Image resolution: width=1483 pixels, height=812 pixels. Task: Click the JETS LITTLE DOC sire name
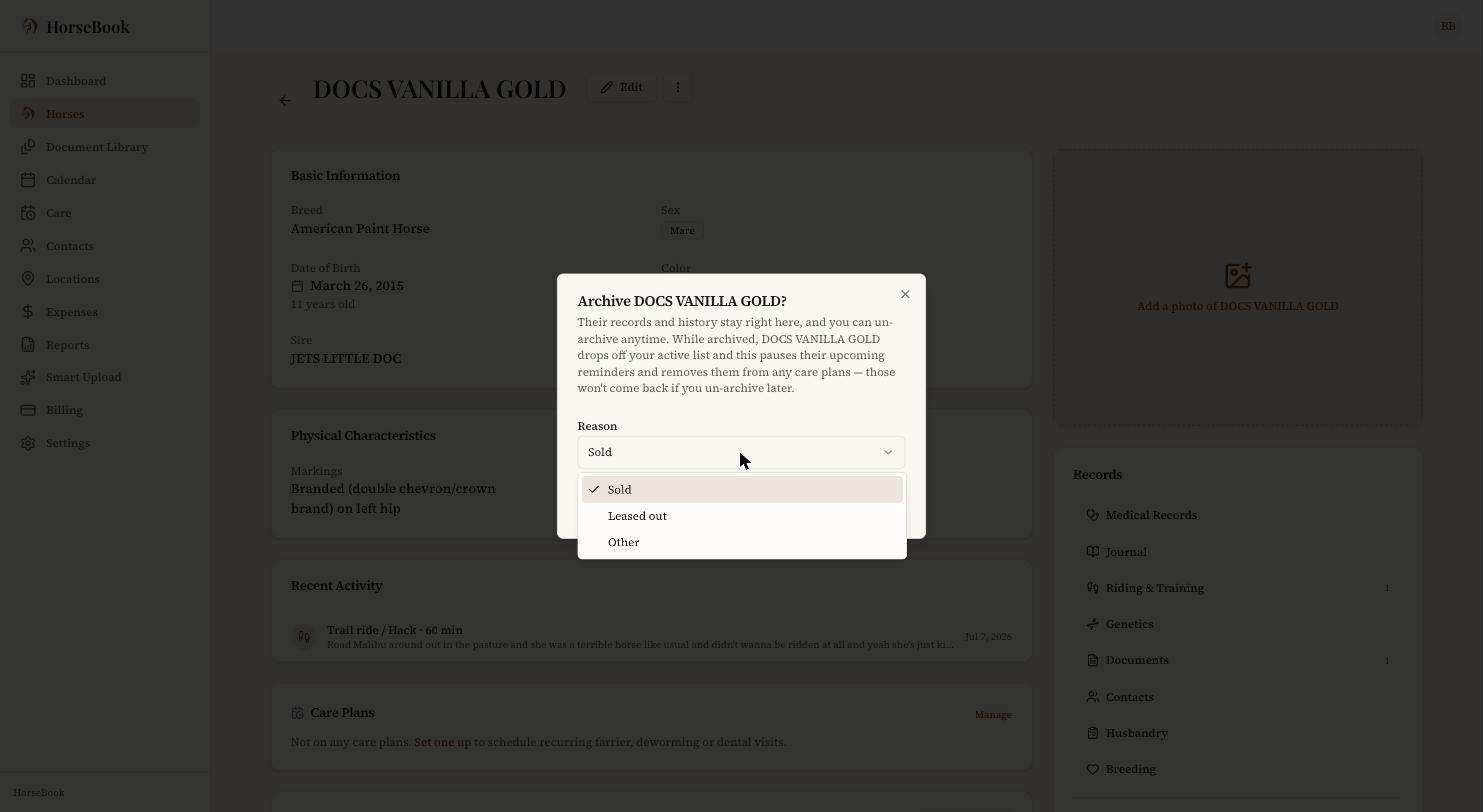tap(346, 358)
